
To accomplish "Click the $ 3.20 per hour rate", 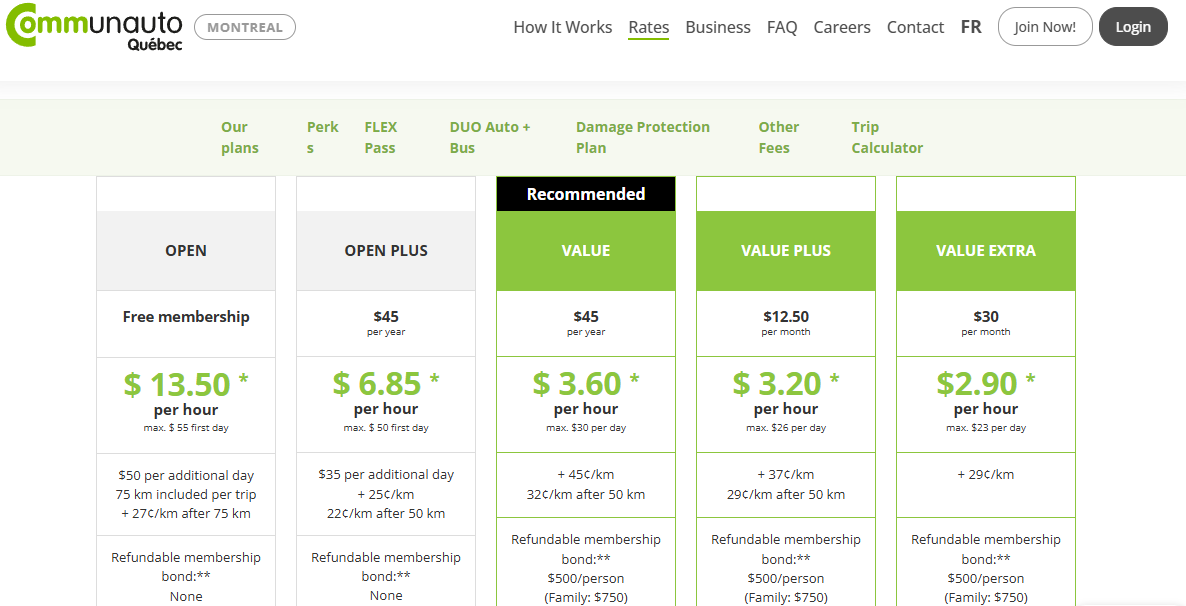I will click(786, 393).
